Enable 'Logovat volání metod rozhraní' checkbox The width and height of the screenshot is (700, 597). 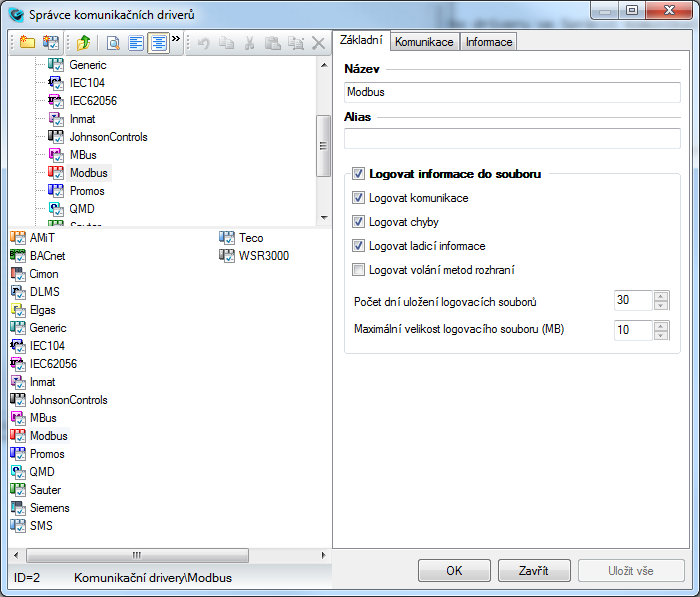pyautogui.click(x=359, y=270)
